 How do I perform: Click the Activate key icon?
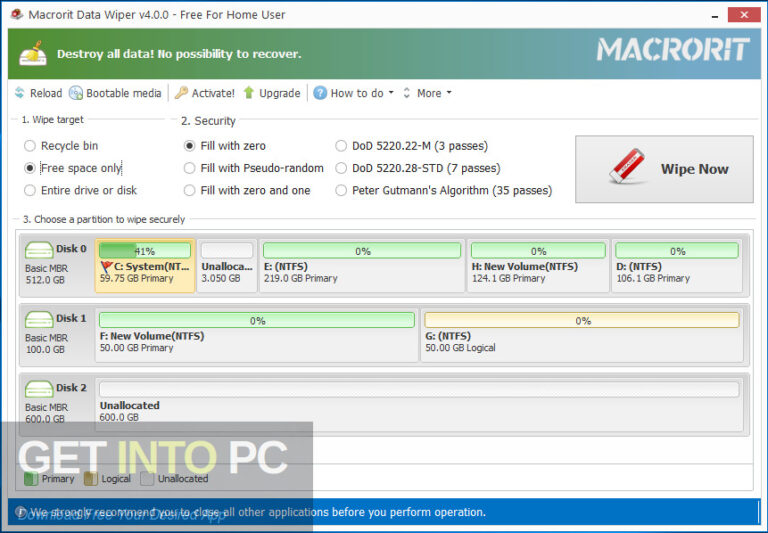[x=181, y=93]
